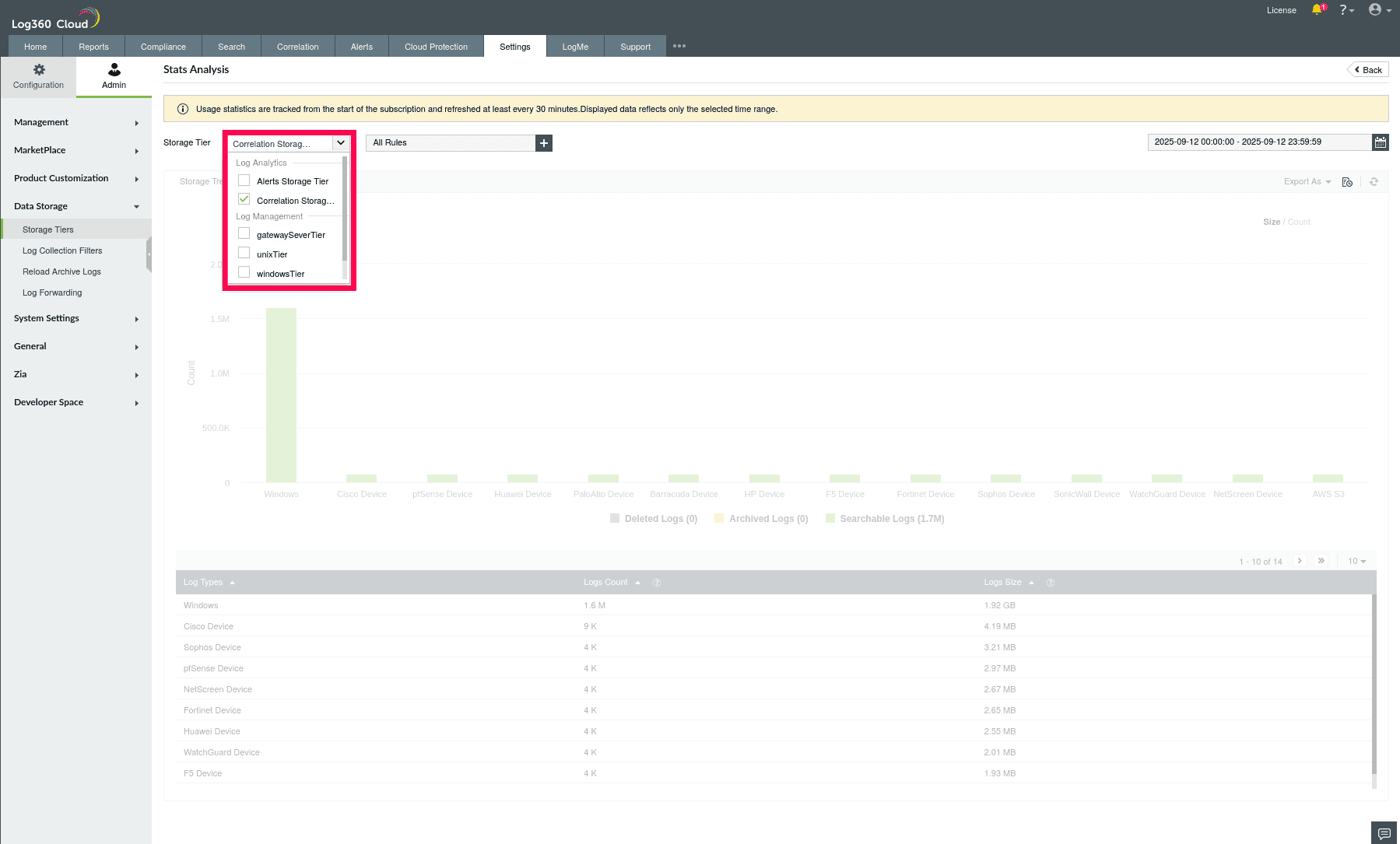Check the unixTier checkbox

244,254
